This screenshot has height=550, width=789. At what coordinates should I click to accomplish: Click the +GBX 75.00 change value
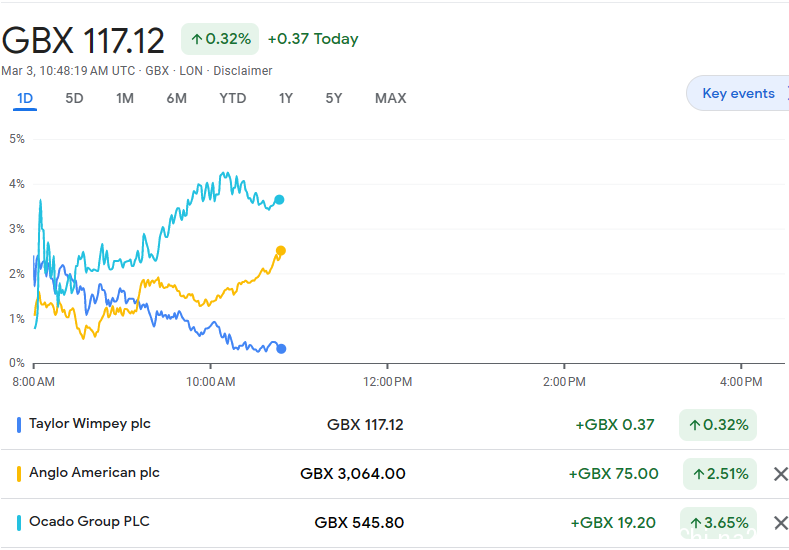(x=613, y=474)
